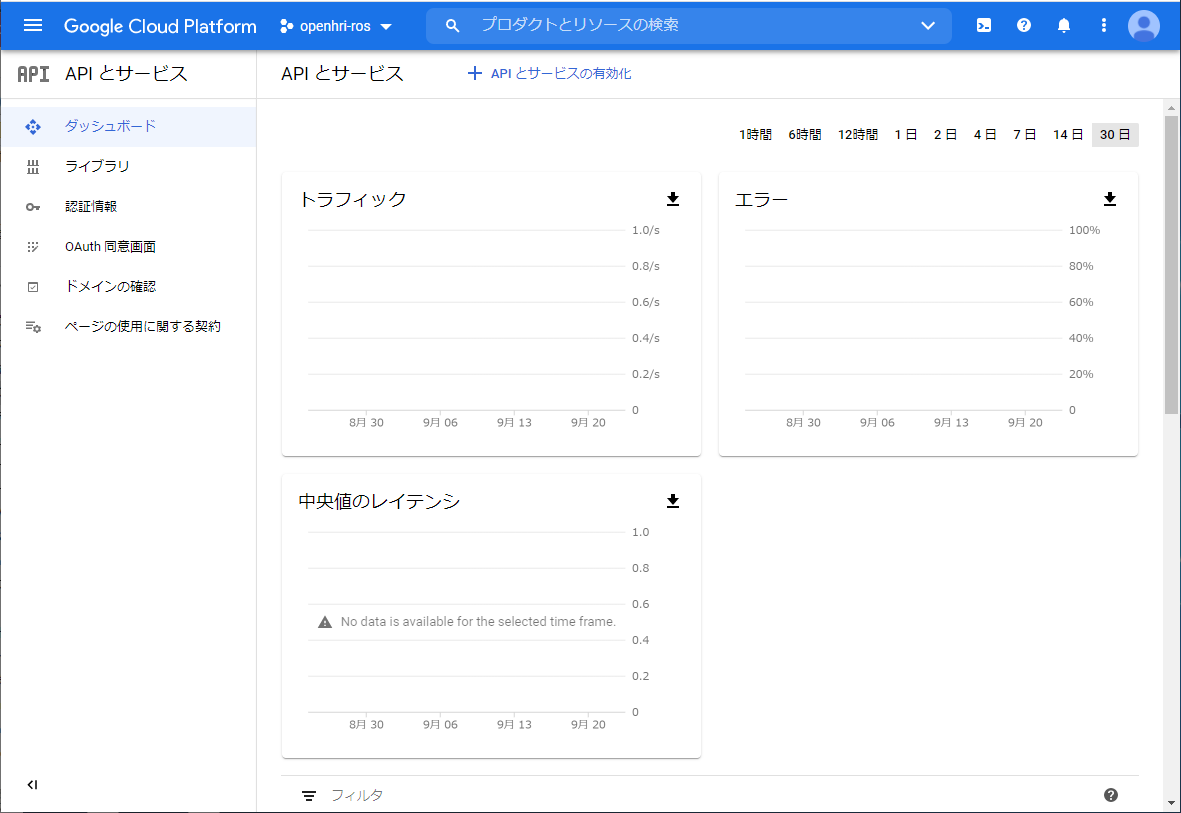Open the help question mark menu

[1024, 26]
